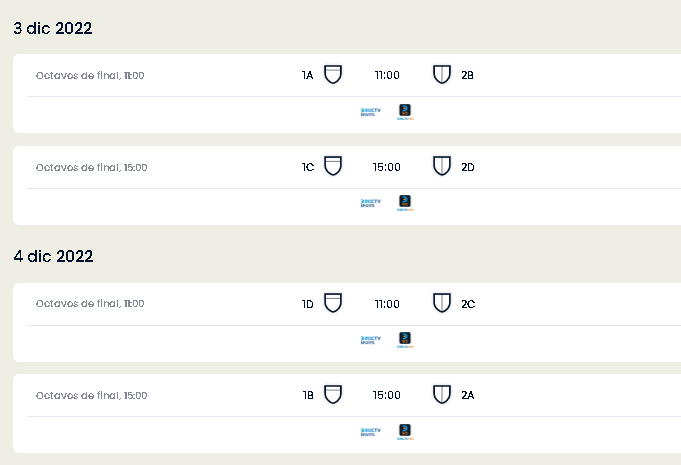The image size is (681, 465).
Task: Open DGO app logo for 1B vs 2A
Action: click(405, 432)
